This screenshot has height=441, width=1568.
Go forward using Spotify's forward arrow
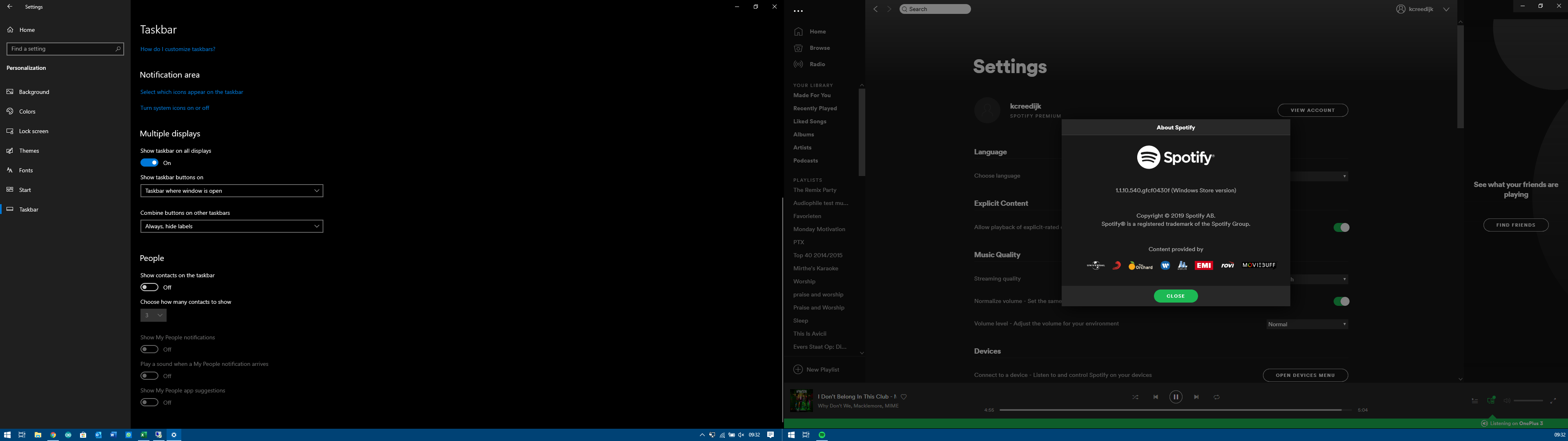pos(889,9)
